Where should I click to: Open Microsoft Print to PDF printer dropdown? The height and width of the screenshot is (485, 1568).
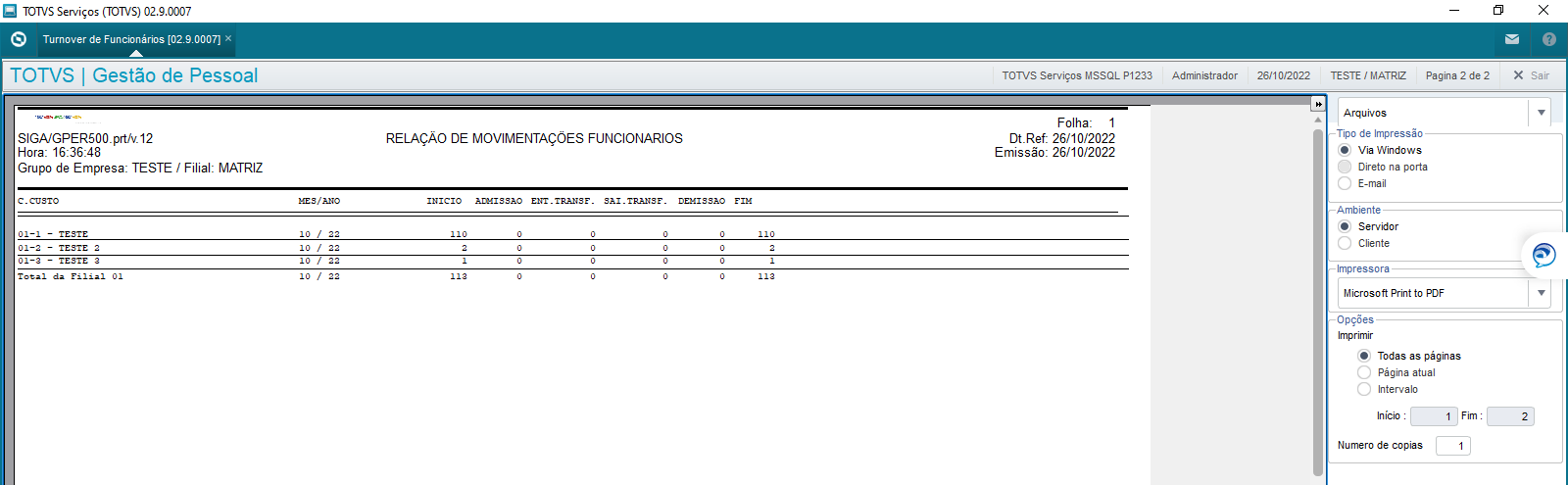(x=1445, y=293)
